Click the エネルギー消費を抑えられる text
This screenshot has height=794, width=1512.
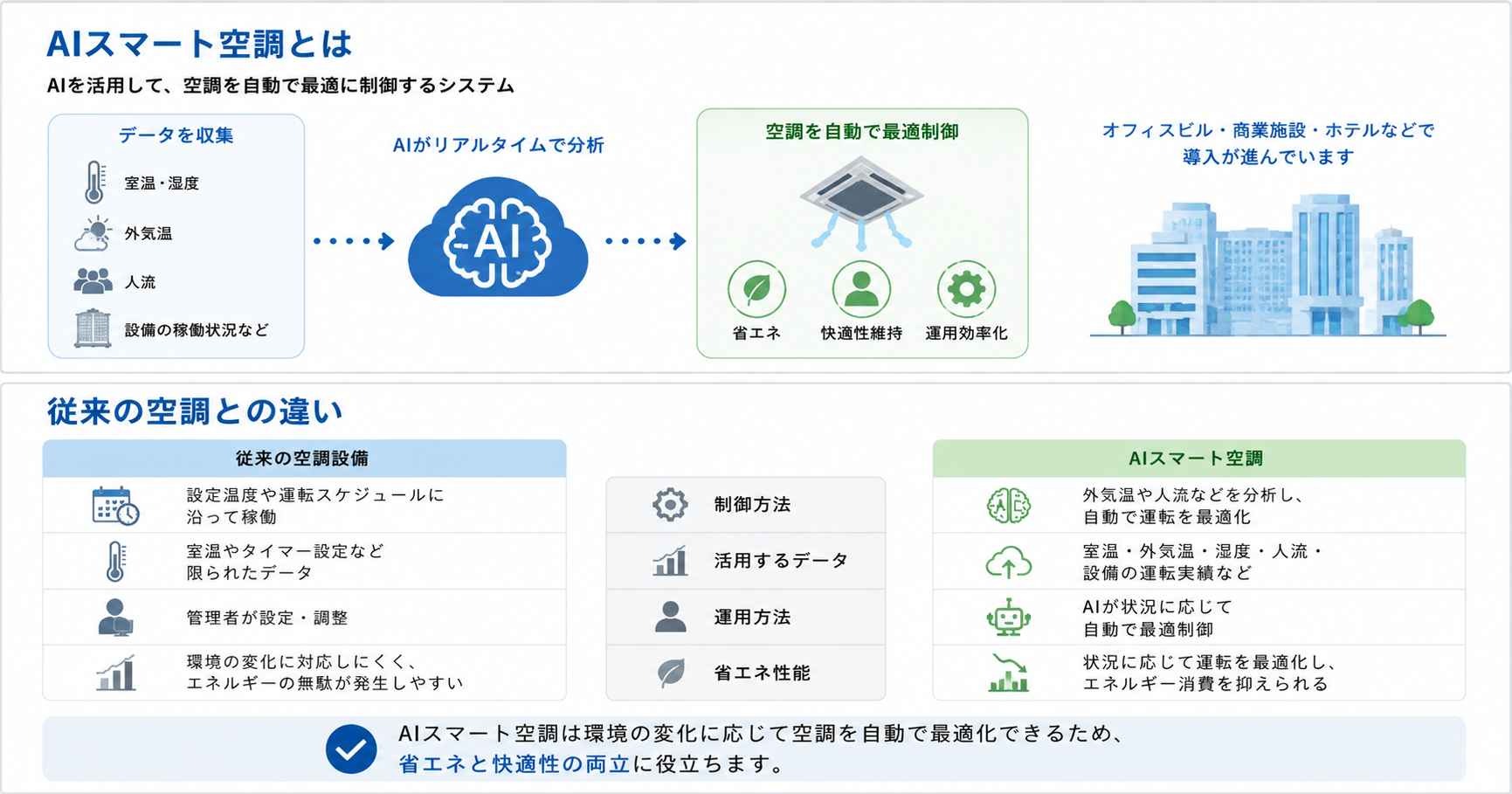click(x=1205, y=684)
